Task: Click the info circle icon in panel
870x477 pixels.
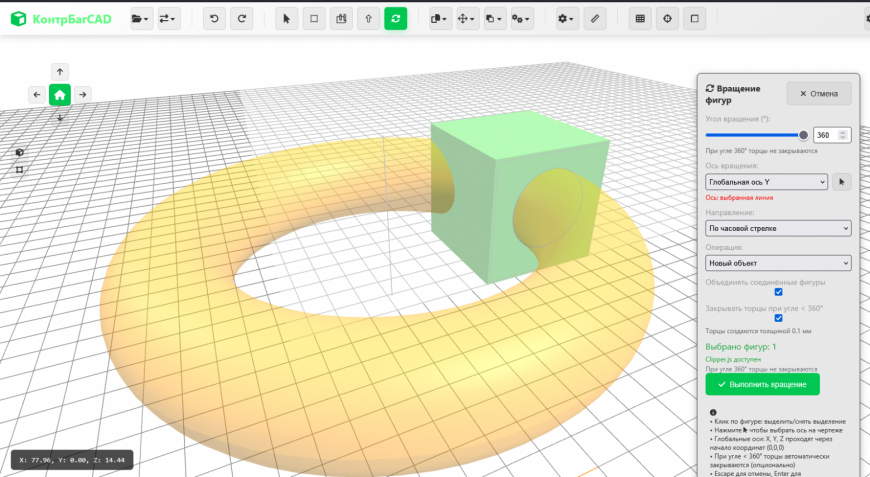Action: tap(713, 413)
